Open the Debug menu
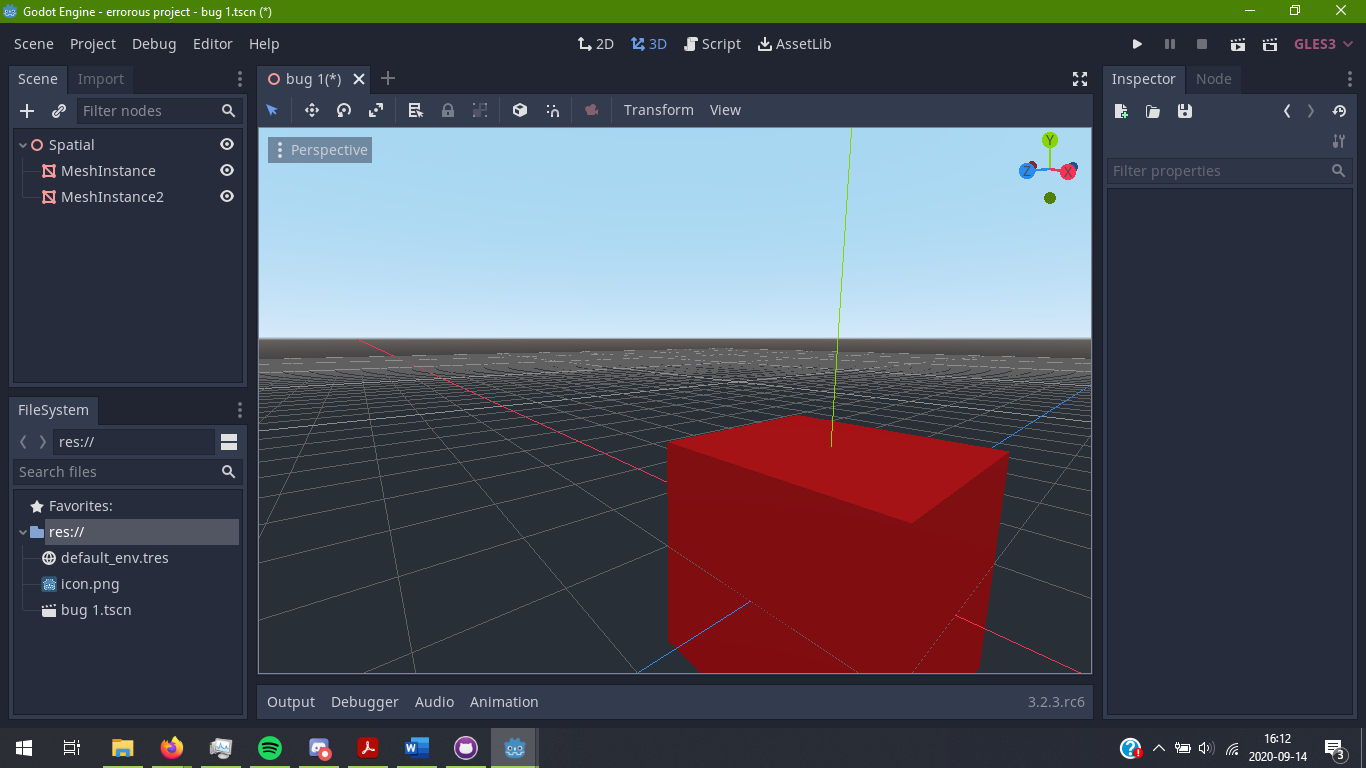The height and width of the screenshot is (768, 1366). (x=154, y=44)
